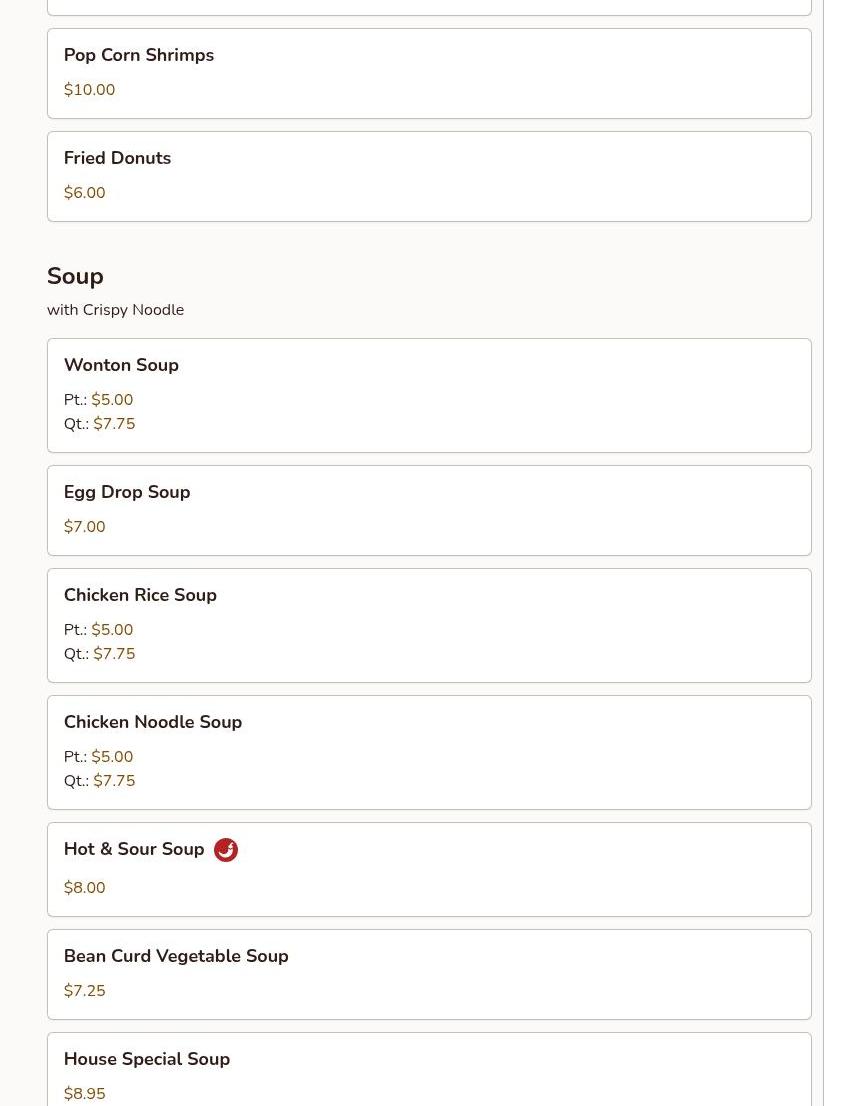The image size is (844, 1106).
Task: Open Bean Curd Vegetable Soup item
Action: coord(429,974)
